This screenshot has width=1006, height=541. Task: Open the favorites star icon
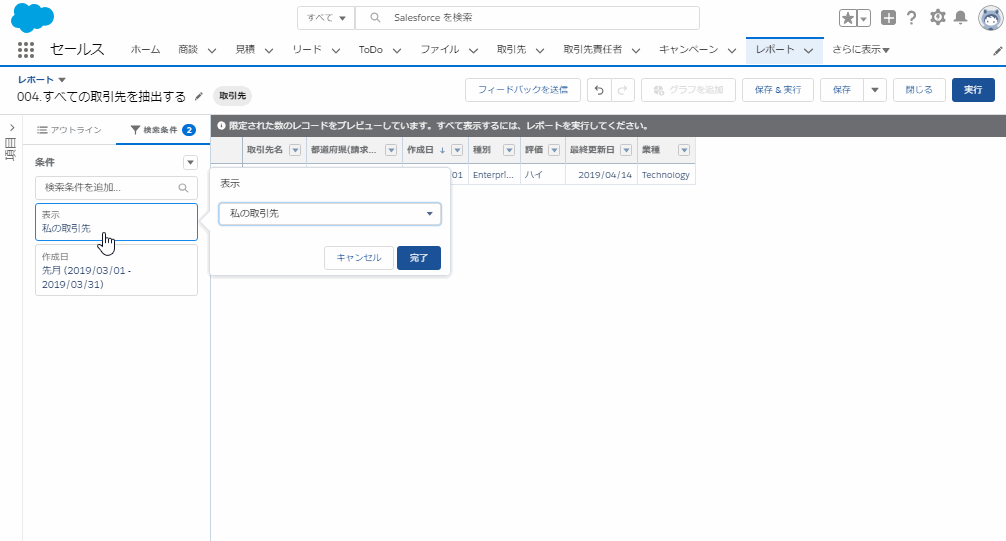pyautogui.click(x=848, y=18)
